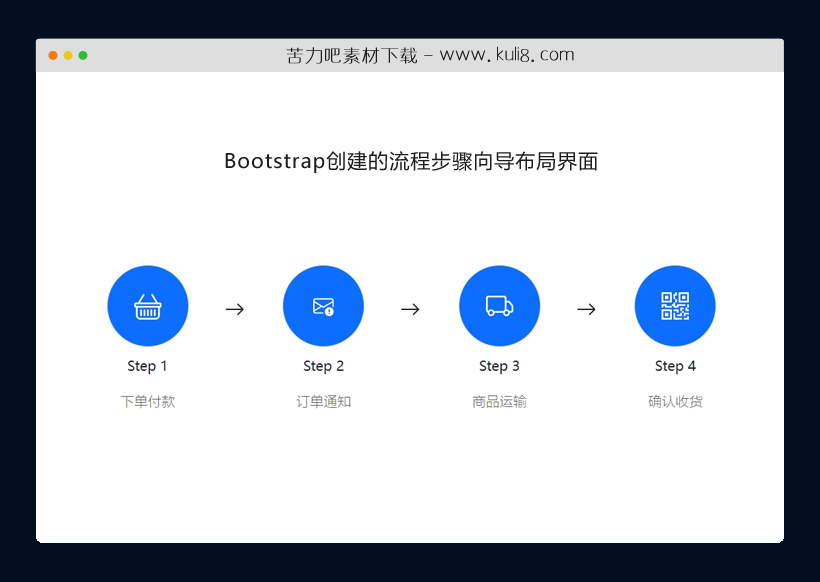Viewport: 820px width, 582px height.
Task: Click the 订单通知 text under Step 2
Action: coord(324,401)
